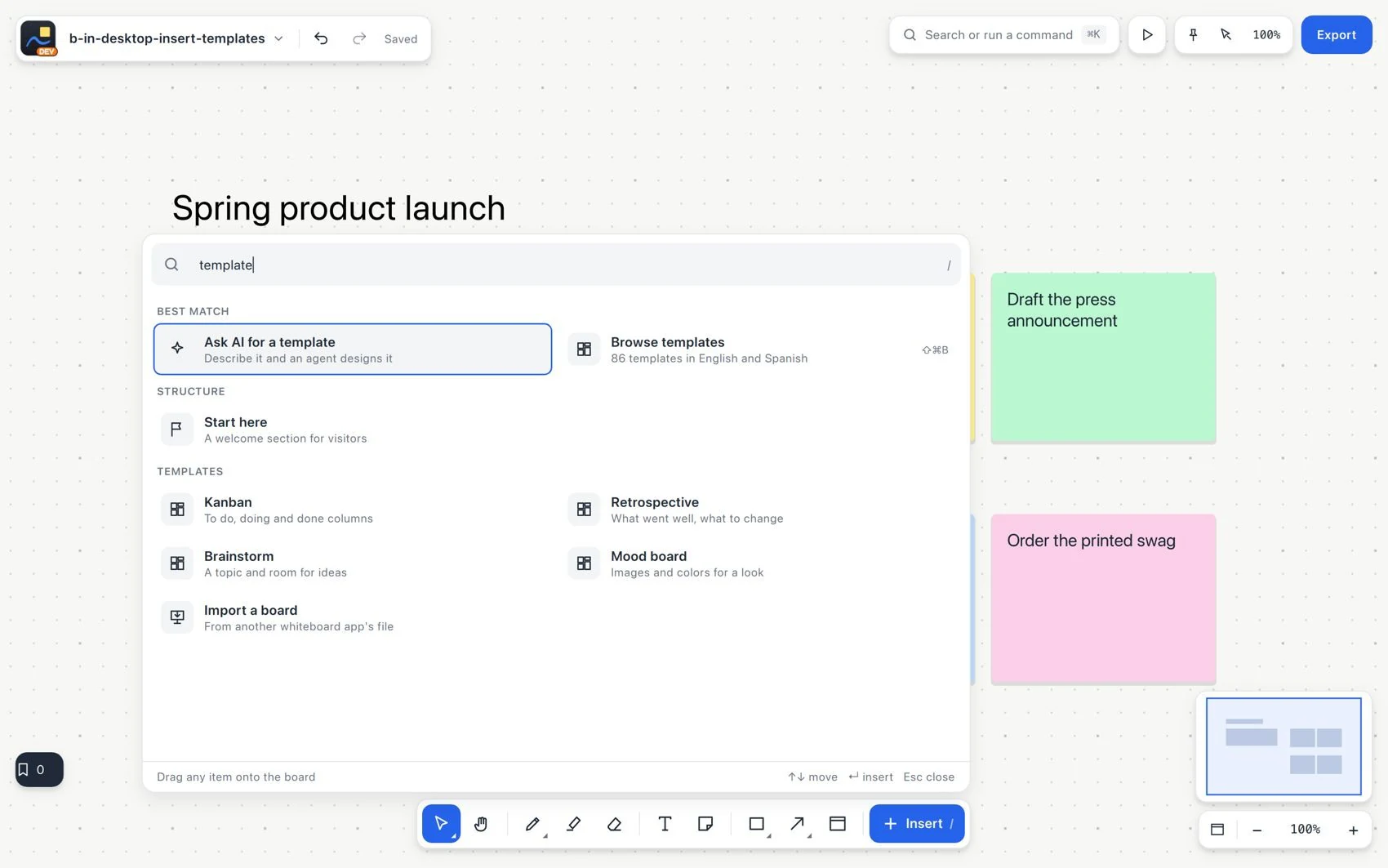
Task: Toggle the minimap panel icon
Action: (1217, 829)
